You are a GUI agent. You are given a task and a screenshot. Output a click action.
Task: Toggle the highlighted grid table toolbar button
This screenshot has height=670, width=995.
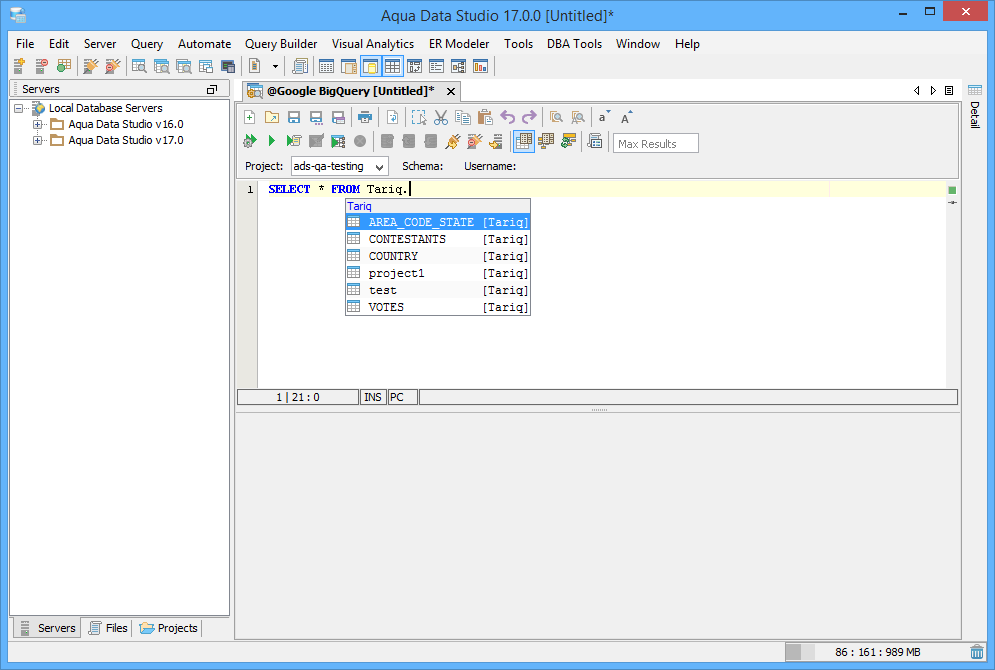click(x=392, y=66)
